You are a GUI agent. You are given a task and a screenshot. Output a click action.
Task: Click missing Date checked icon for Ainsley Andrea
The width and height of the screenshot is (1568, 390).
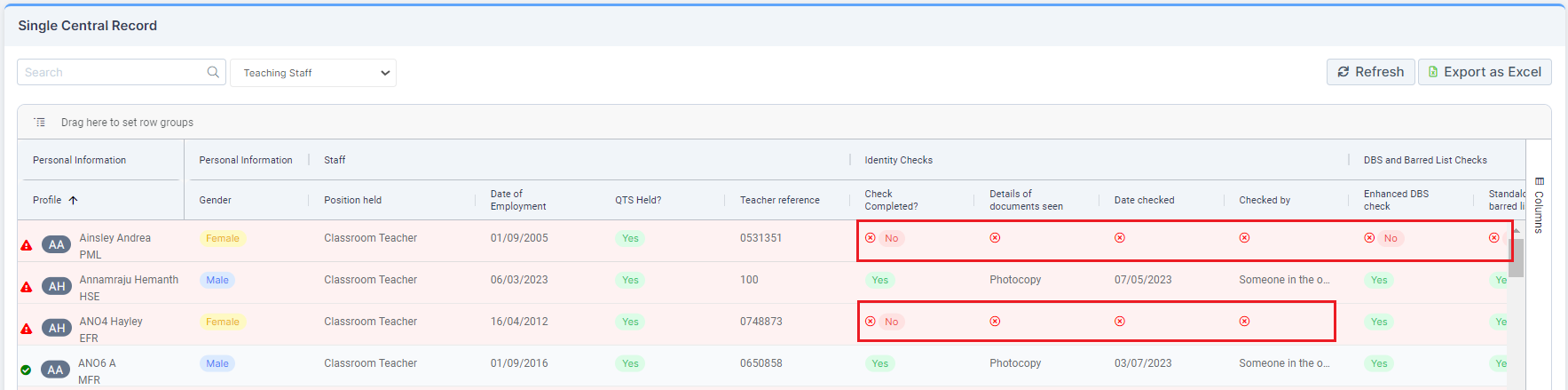click(x=1120, y=238)
